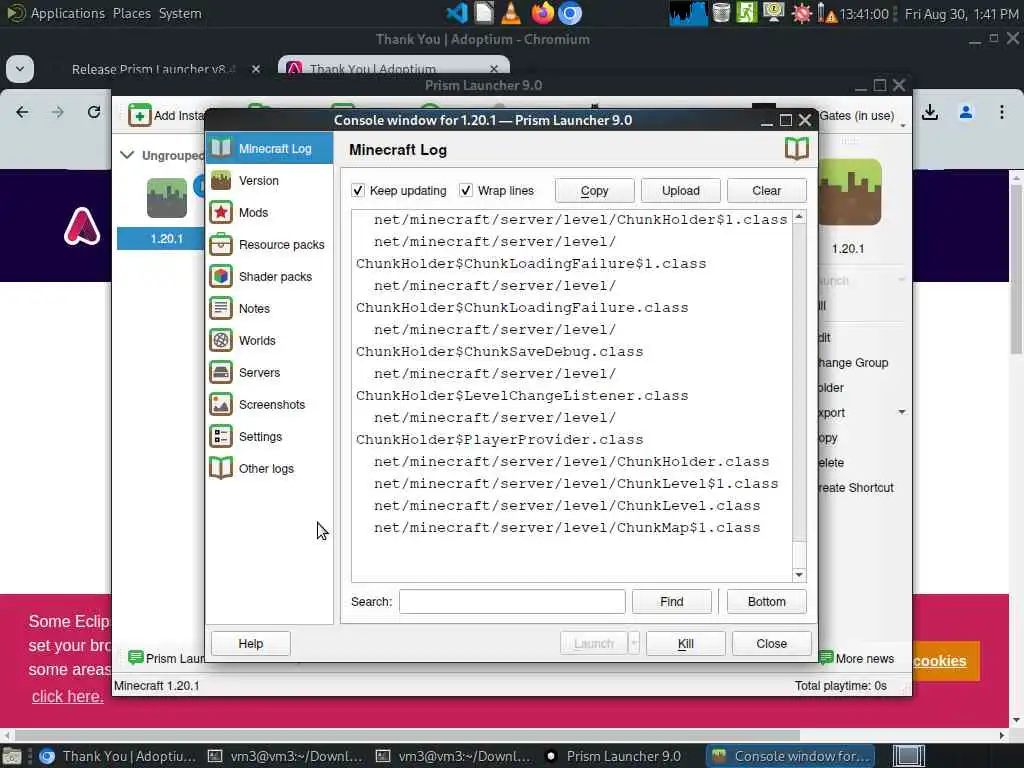Open the Other logs page
This screenshot has height=768, width=1024.
(269, 468)
